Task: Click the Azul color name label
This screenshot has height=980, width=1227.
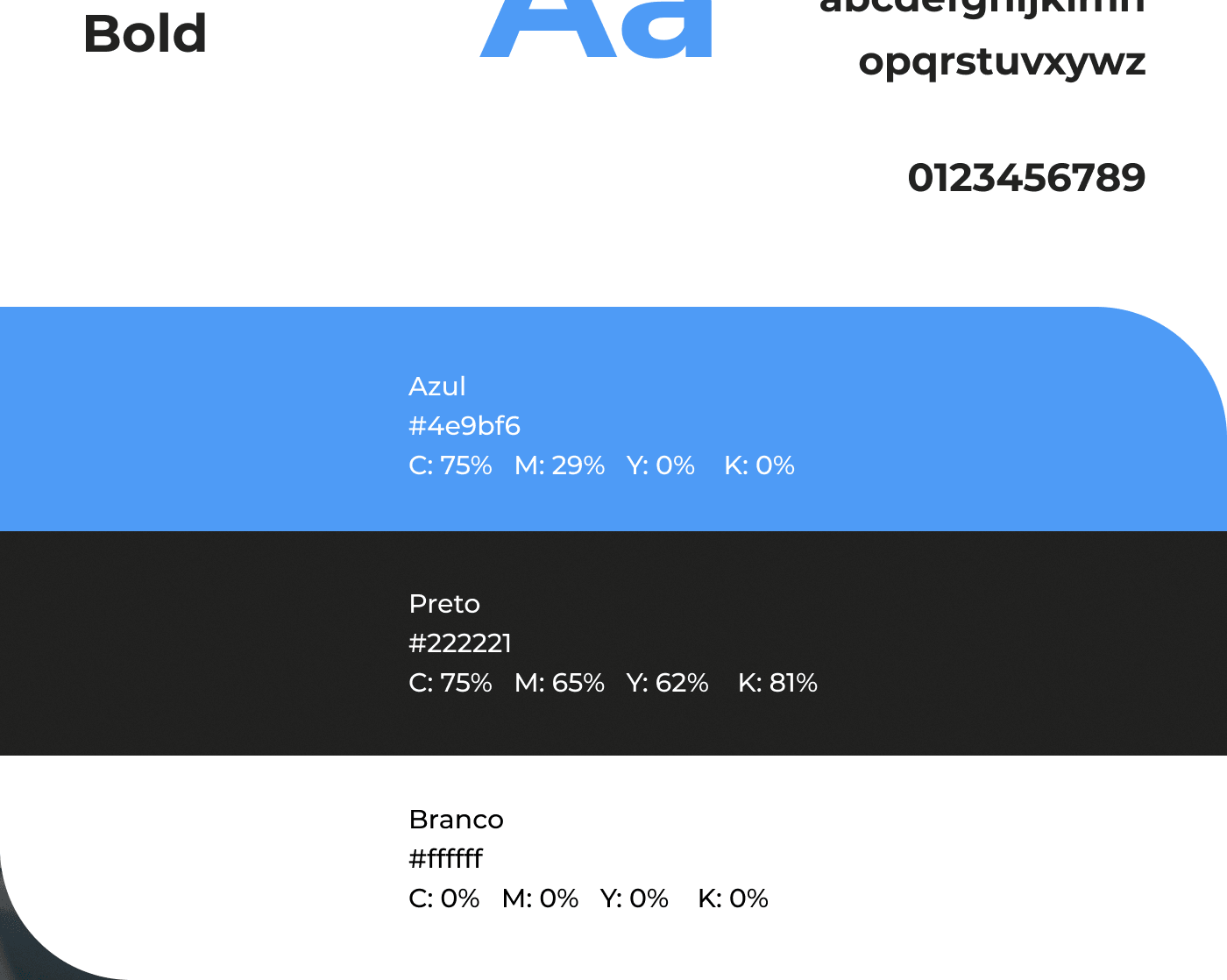Action: 437,387
